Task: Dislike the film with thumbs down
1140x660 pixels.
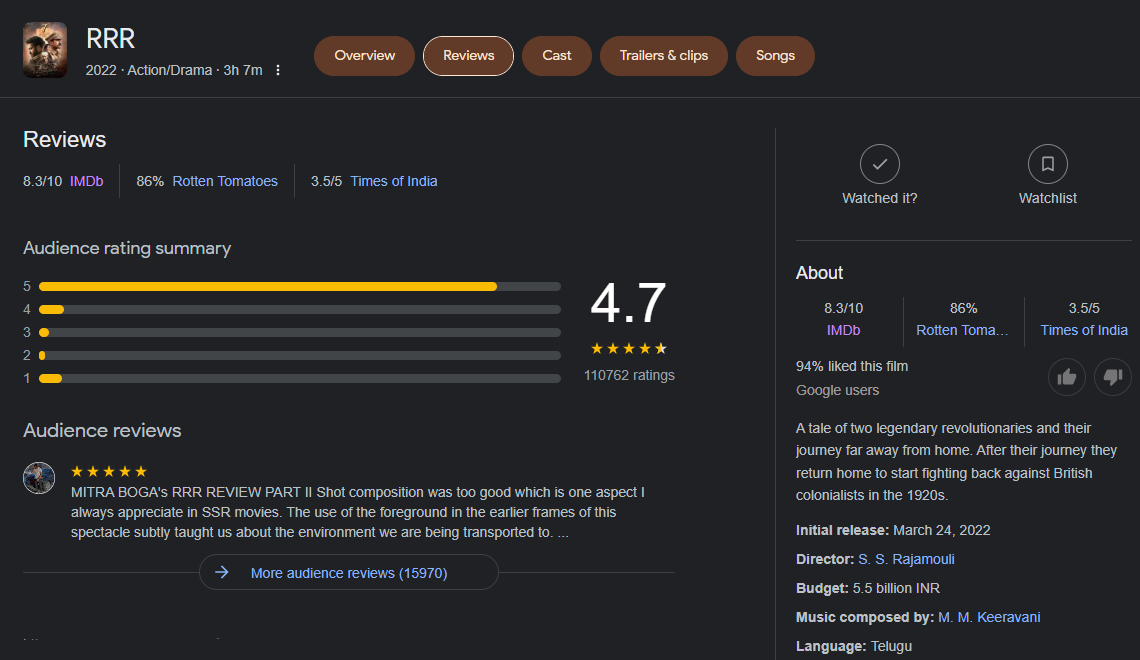Action: [1113, 377]
